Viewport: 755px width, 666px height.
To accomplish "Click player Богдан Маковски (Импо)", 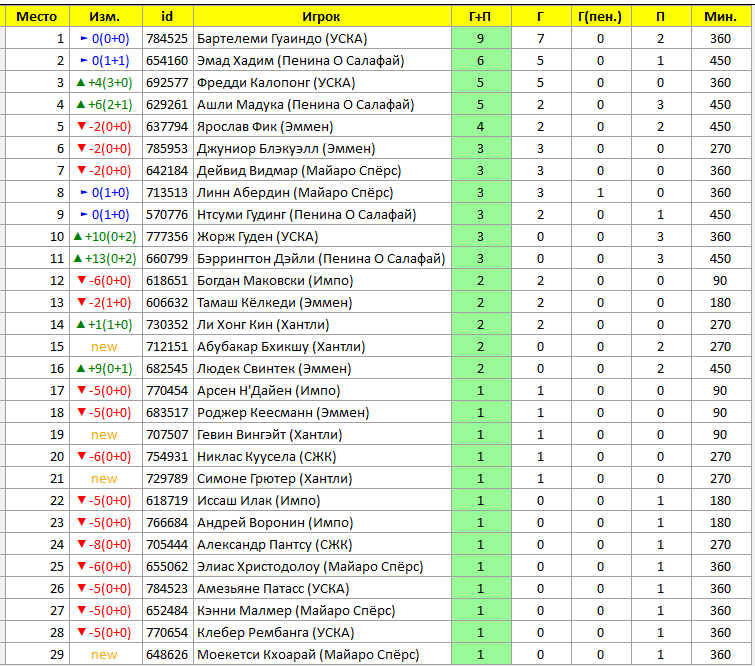I will 275,281.
